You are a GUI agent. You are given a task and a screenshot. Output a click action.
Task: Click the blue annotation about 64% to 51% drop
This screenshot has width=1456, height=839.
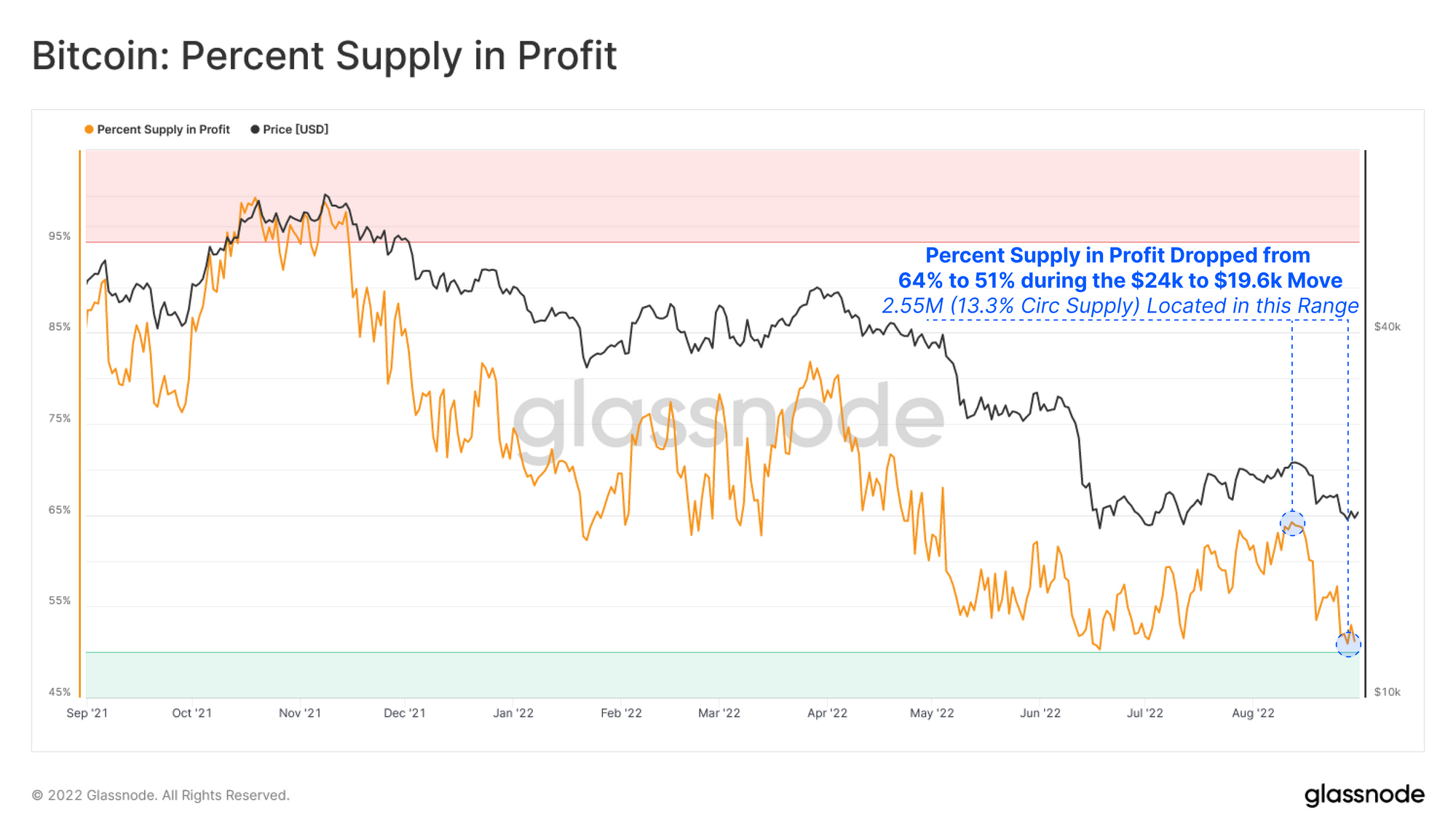tap(1120, 267)
